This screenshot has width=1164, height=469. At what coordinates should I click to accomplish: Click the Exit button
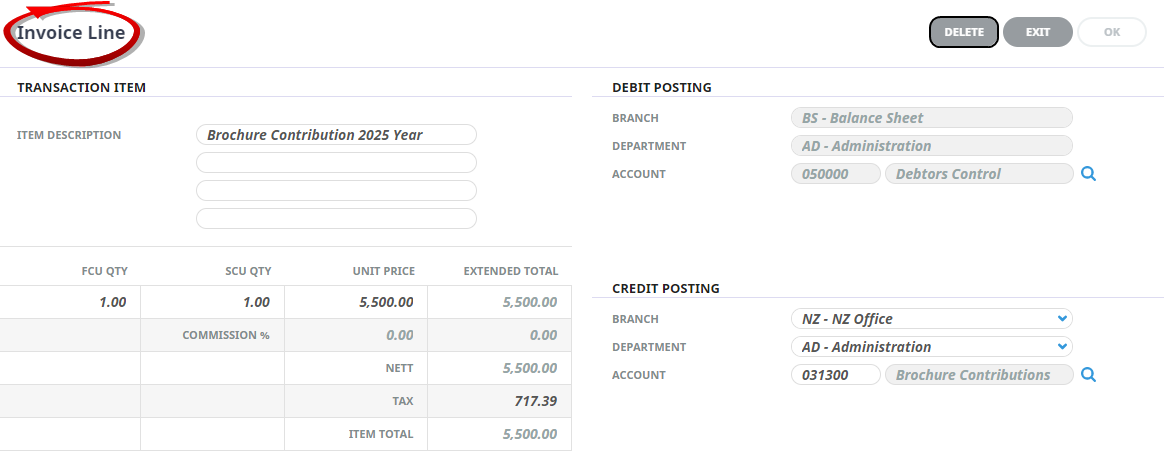coord(1037,32)
